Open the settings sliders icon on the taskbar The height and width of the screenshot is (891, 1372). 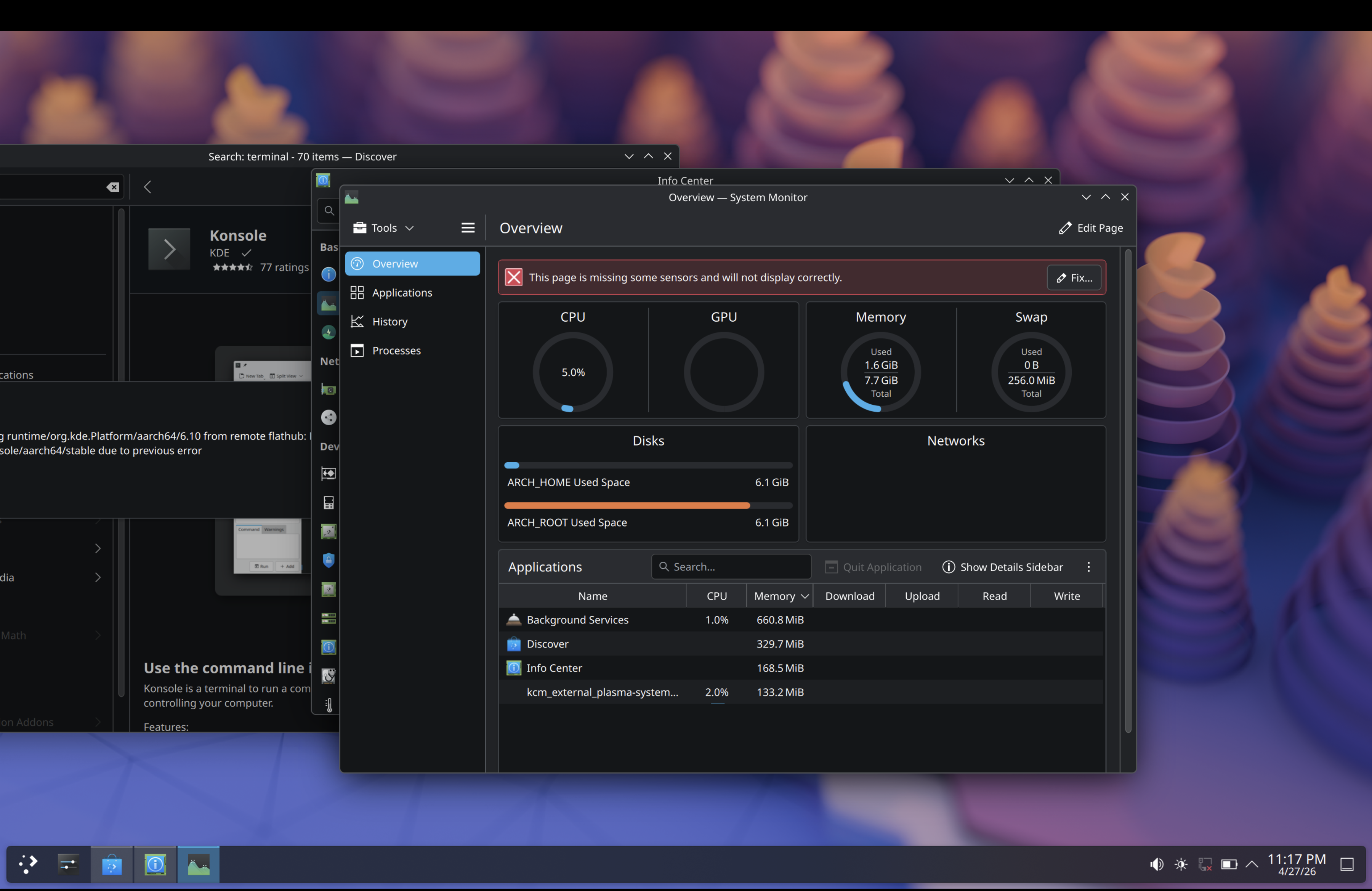click(x=68, y=864)
